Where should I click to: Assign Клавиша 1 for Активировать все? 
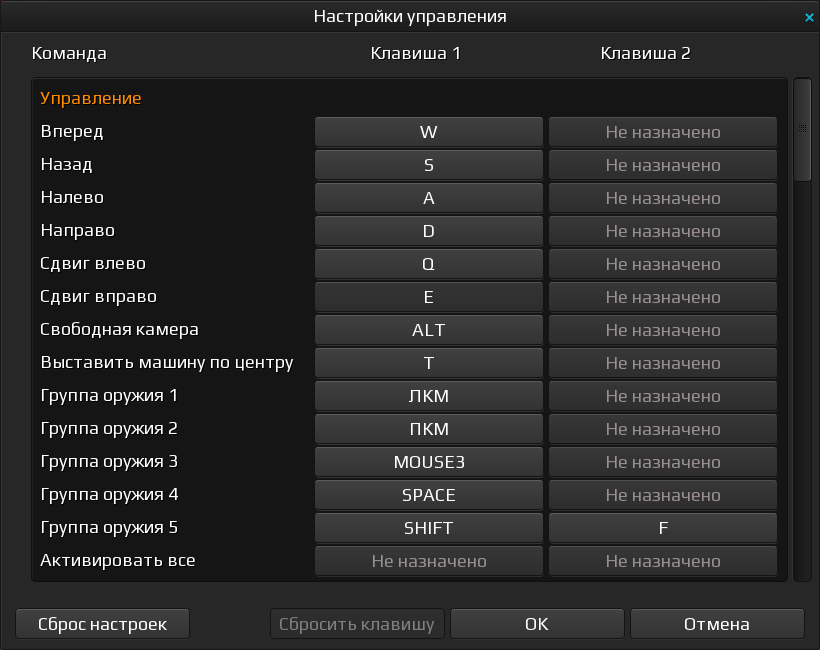coord(428,560)
